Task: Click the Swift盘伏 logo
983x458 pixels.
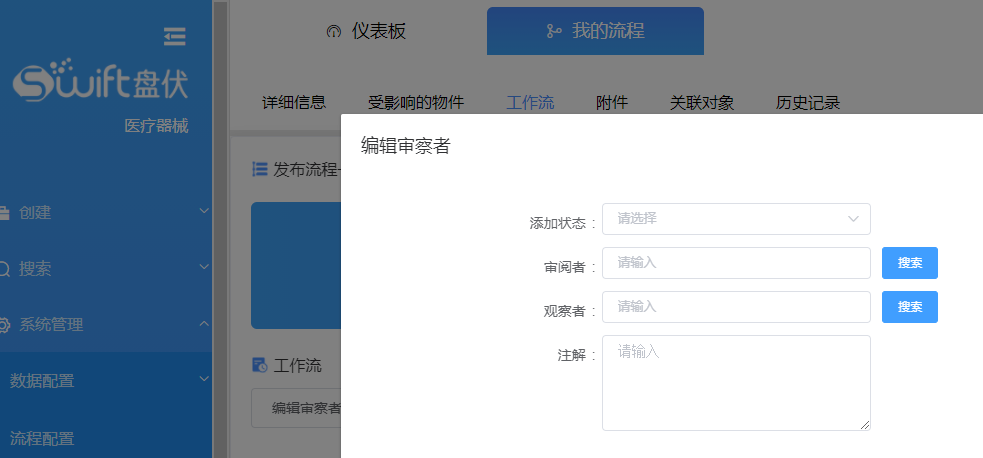Action: pos(100,83)
